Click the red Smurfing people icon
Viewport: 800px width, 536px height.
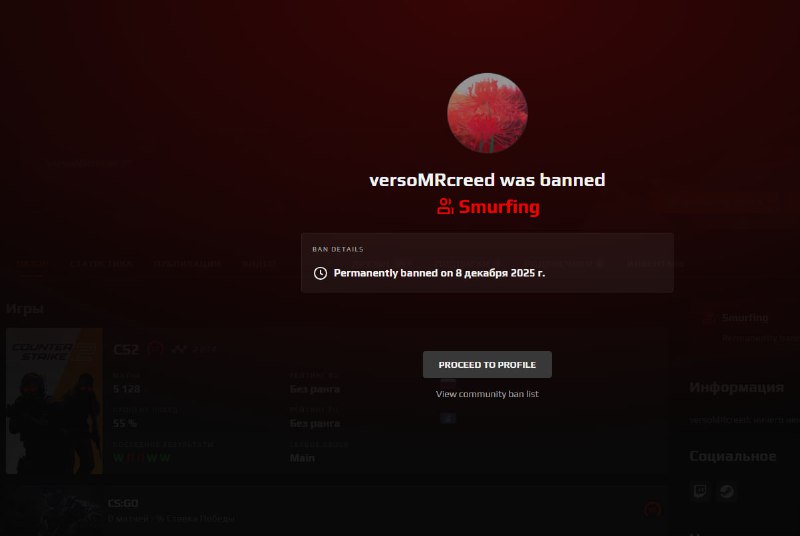point(445,206)
